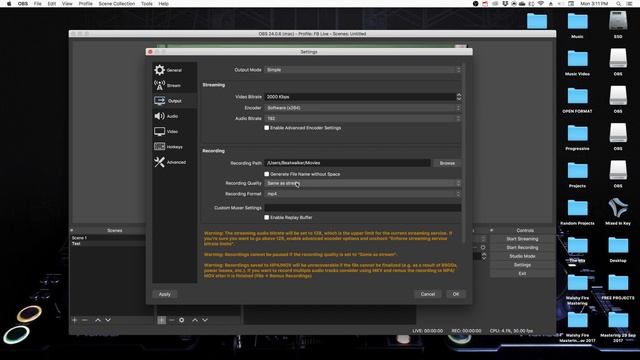Click the LIVE: 00:00:00 status text
Screen dimensions: 640x360
click(x=427, y=331)
